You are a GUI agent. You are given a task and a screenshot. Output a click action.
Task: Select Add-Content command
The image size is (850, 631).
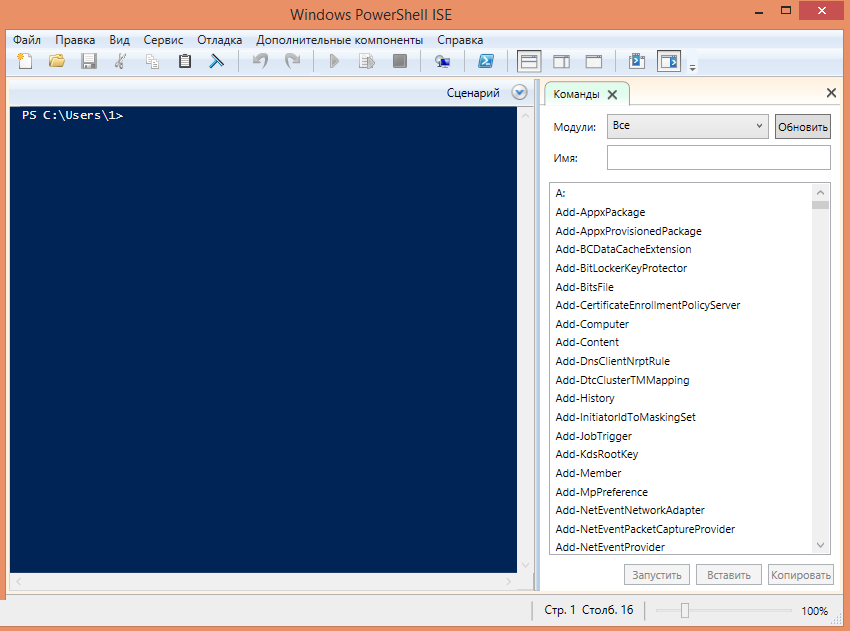587,343
